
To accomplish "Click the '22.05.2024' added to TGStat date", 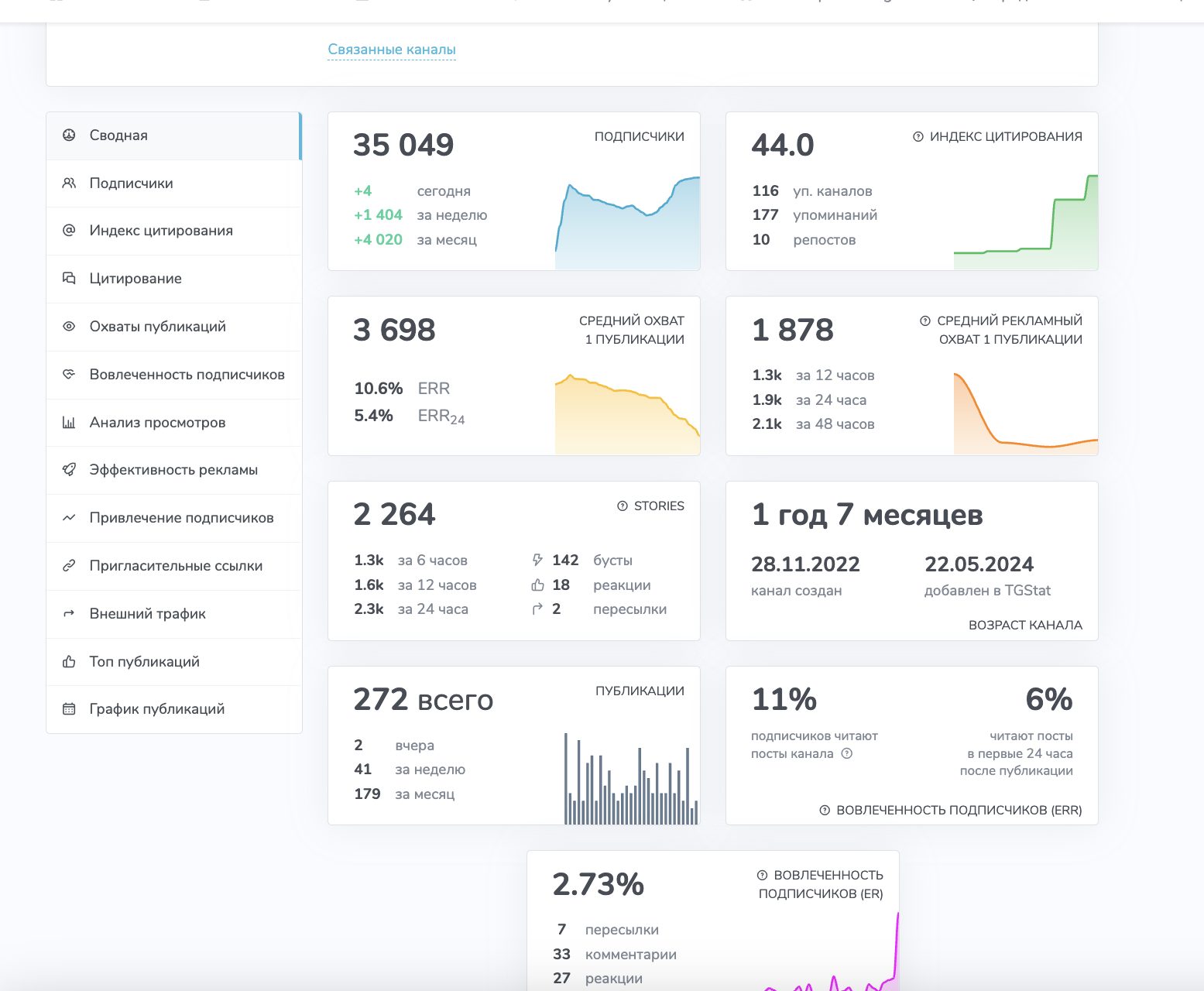I will click(x=979, y=564).
